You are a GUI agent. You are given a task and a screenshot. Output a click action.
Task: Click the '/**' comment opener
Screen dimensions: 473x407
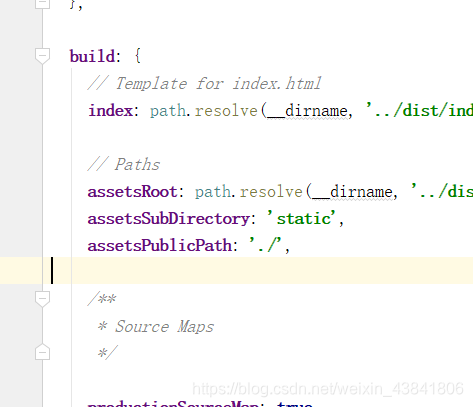click(x=102, y=299)
